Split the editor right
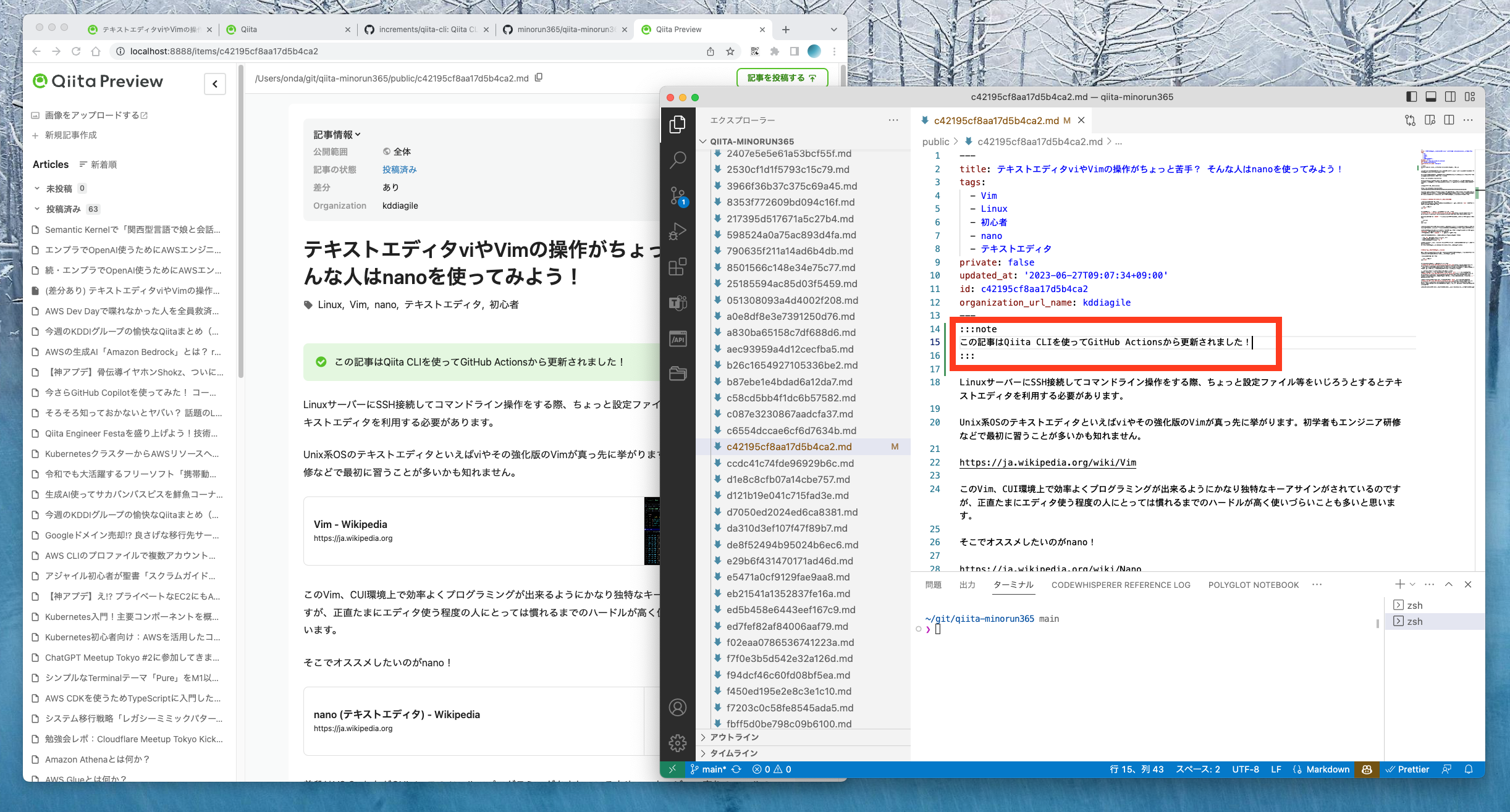This screenshot has height=812, width=1510. 1449,120
